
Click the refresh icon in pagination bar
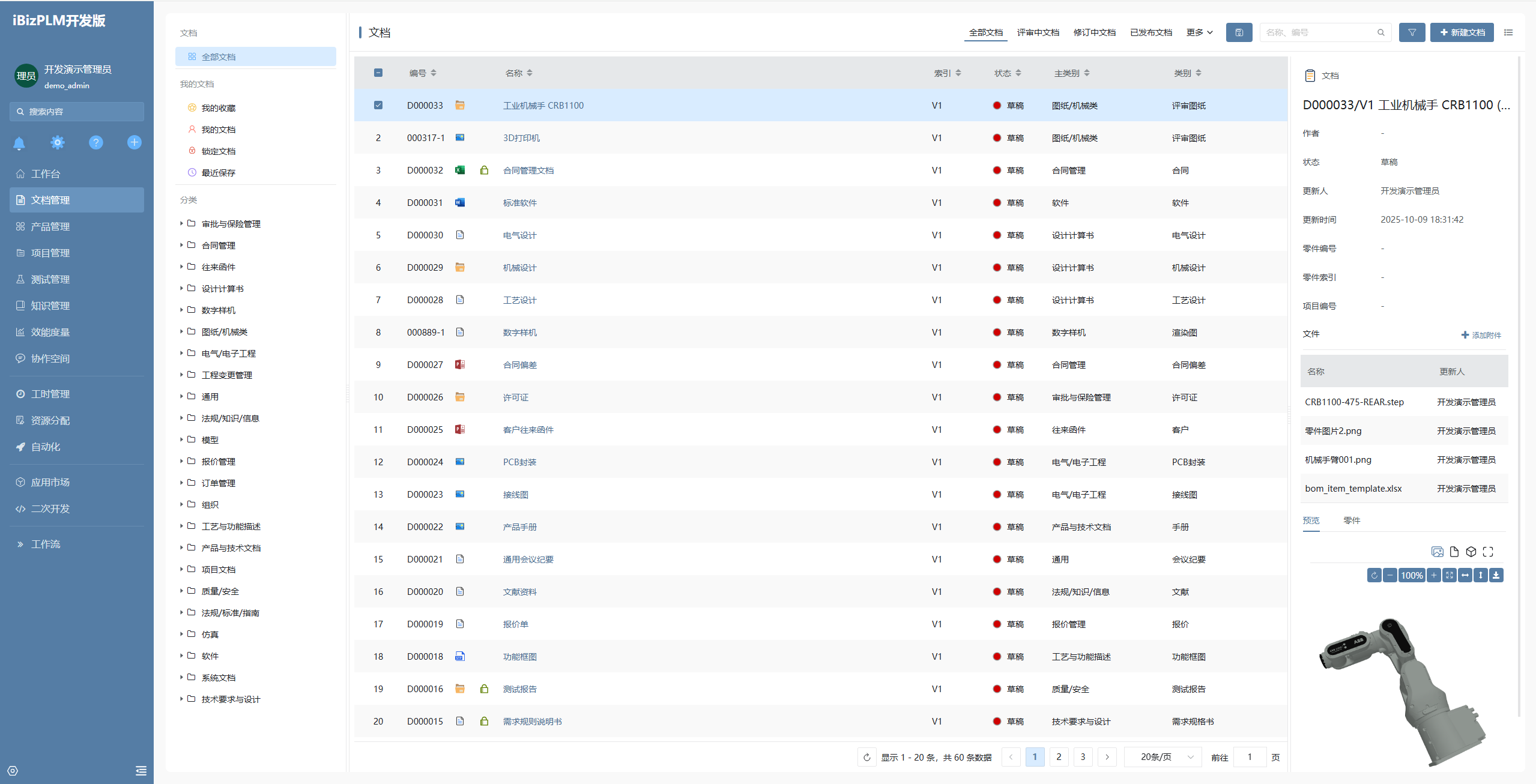pyautogui.click(x=866, y=757)
